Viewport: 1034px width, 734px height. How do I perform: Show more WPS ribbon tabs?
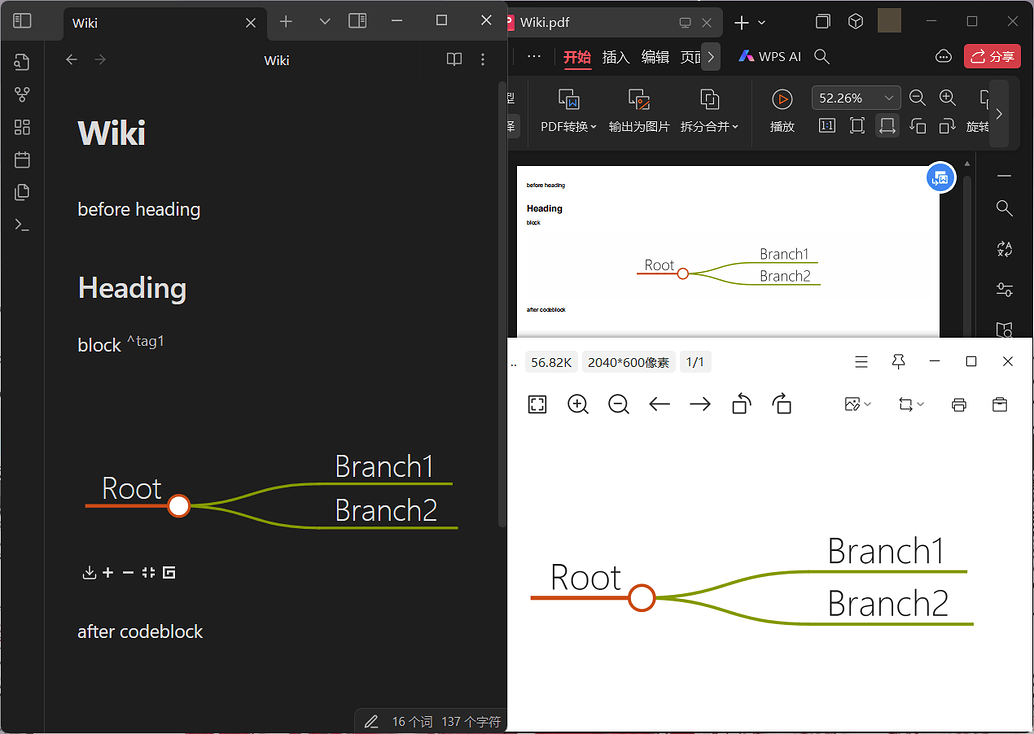pos(711,57)
